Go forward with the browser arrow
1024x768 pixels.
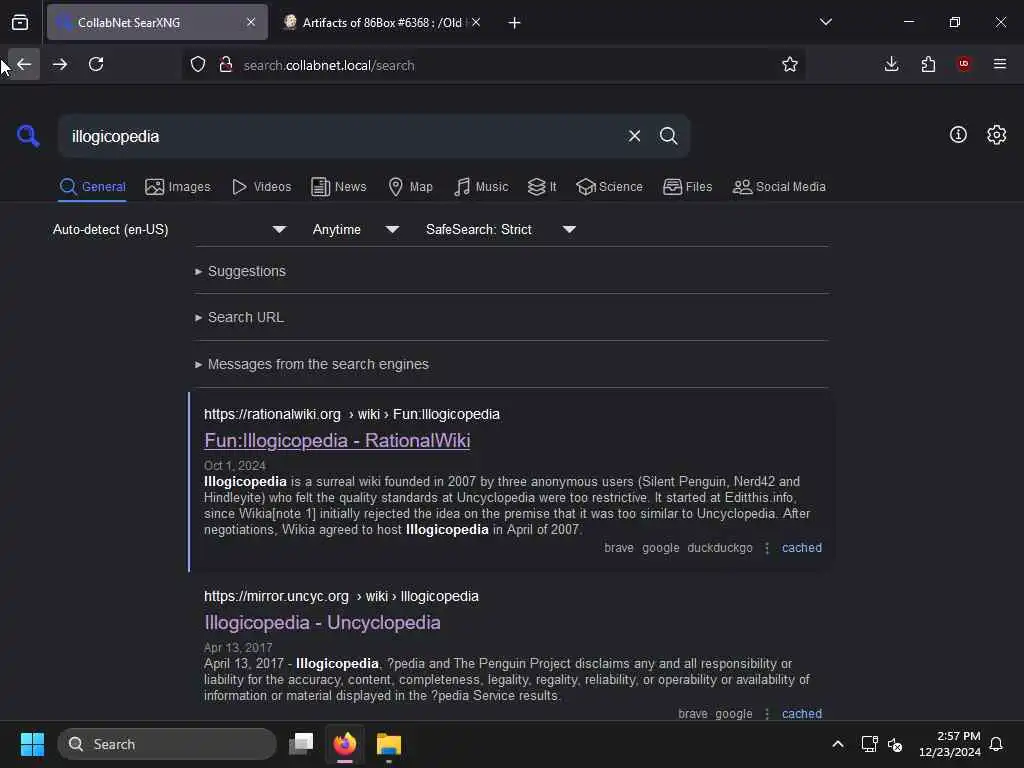click(59, 64)
